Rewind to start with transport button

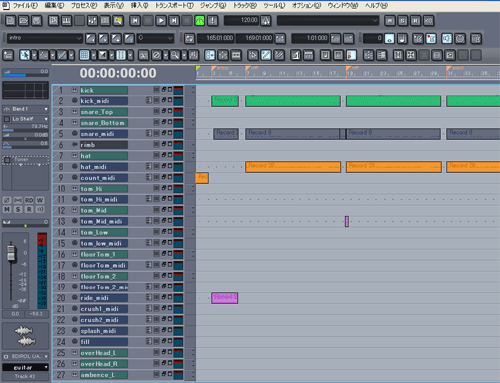pos(135,21)
